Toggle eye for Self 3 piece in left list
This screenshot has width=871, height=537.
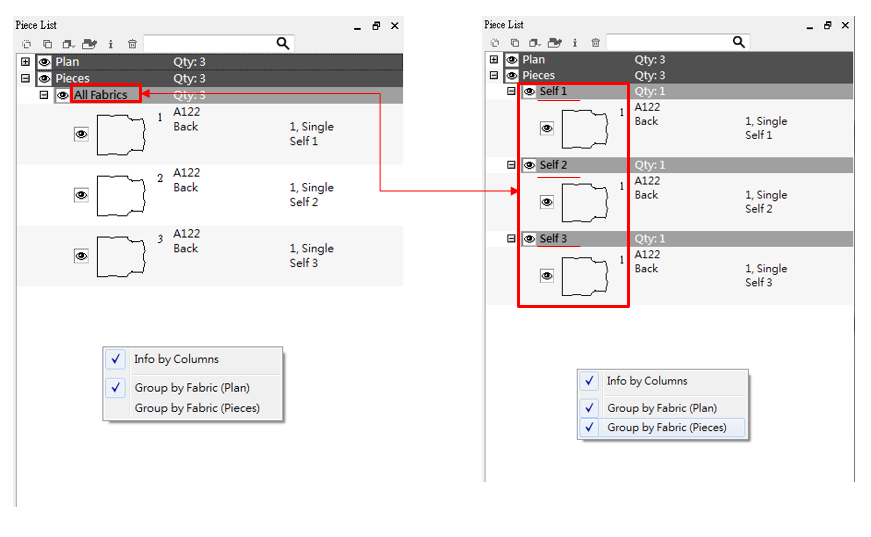tap(81, 256)
